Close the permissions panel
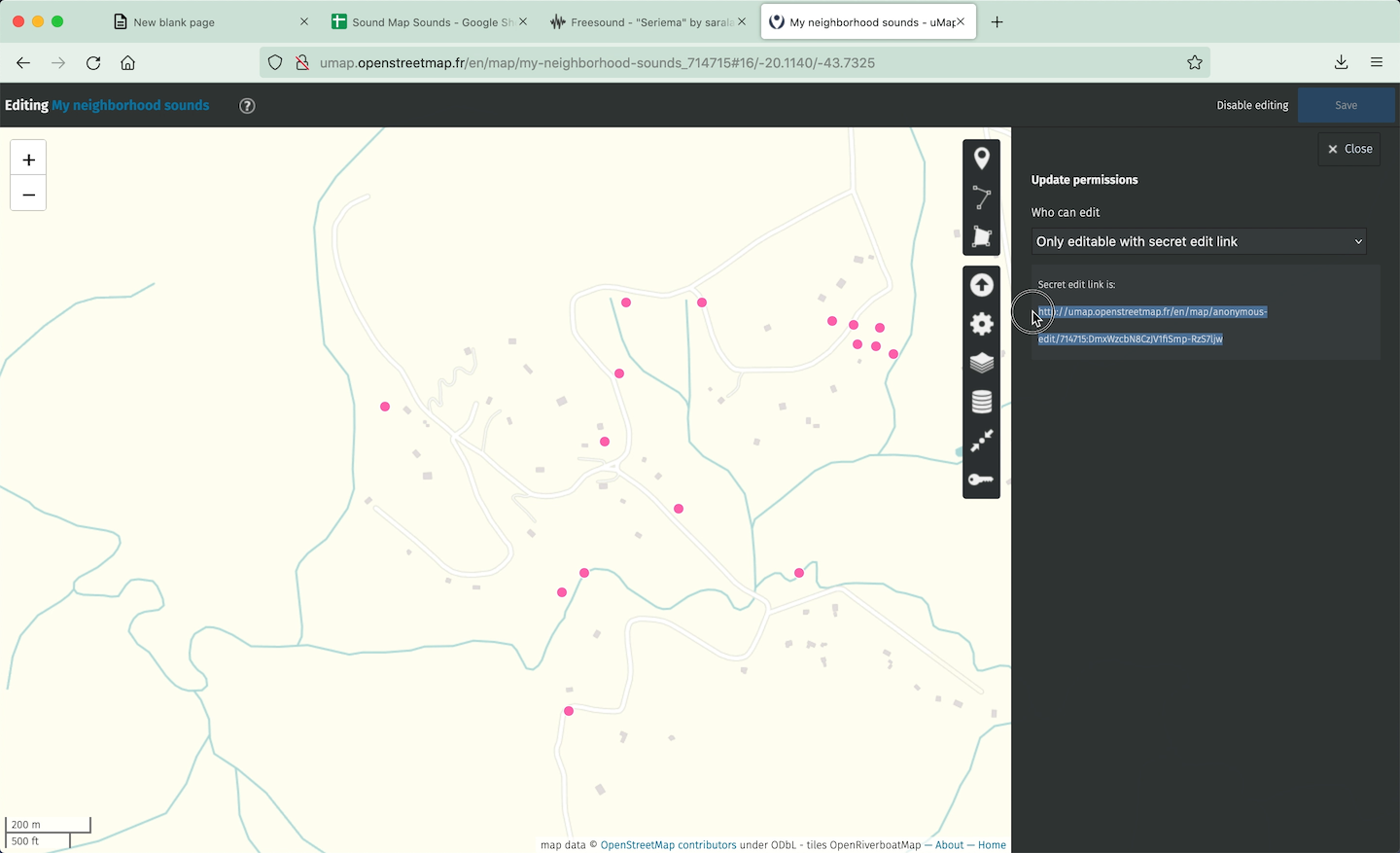1400x853 pixels. pyautogui.click(x=1349, y=149)
